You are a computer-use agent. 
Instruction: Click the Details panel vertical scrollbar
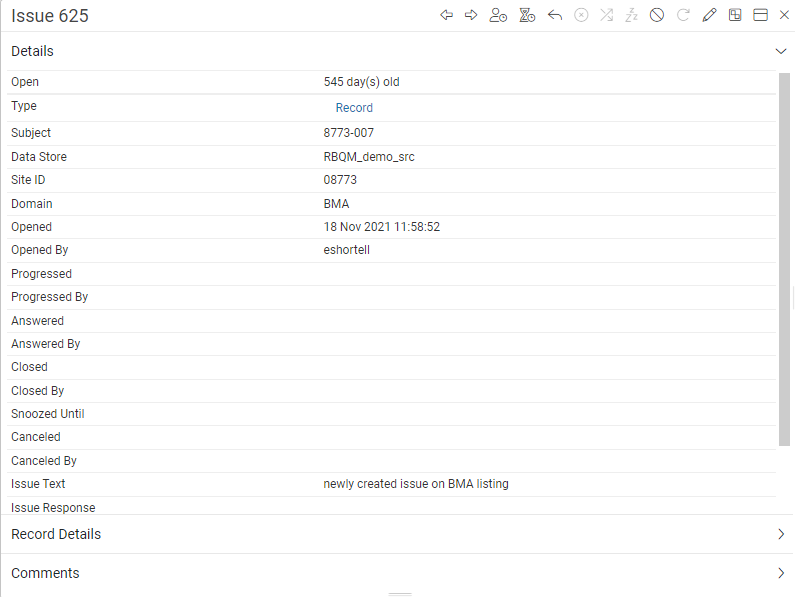coord(784,259)
